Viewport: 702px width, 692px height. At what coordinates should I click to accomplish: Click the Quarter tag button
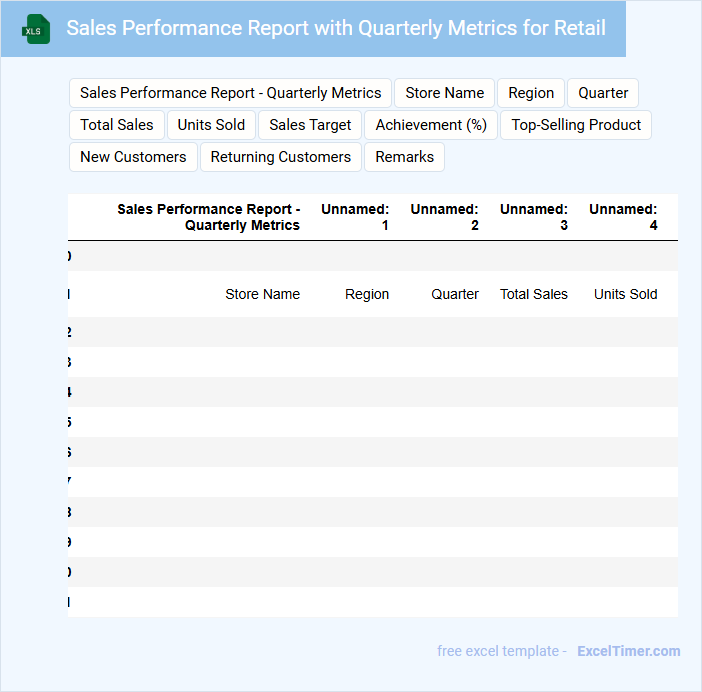pyautogui.click(x=603, y=93)
